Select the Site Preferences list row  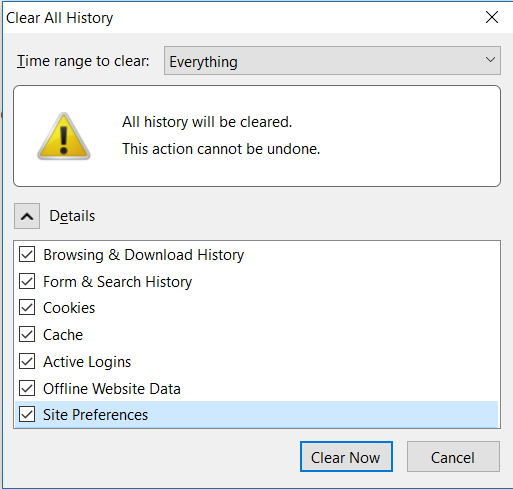pyautogui.click(x=257, y=415)
